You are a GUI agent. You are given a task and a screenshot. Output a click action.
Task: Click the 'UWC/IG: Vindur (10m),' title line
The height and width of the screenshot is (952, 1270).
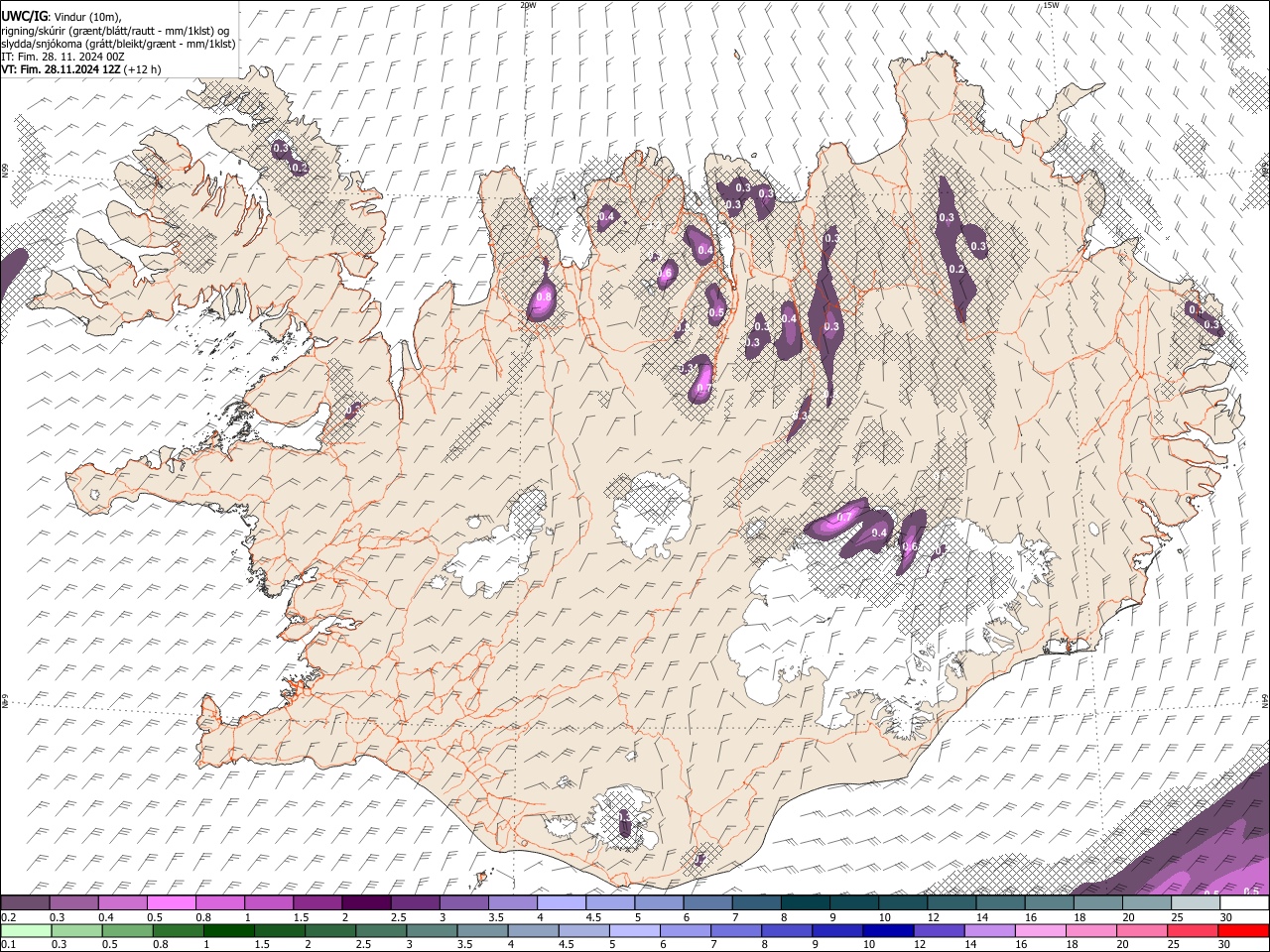(61, 17)
